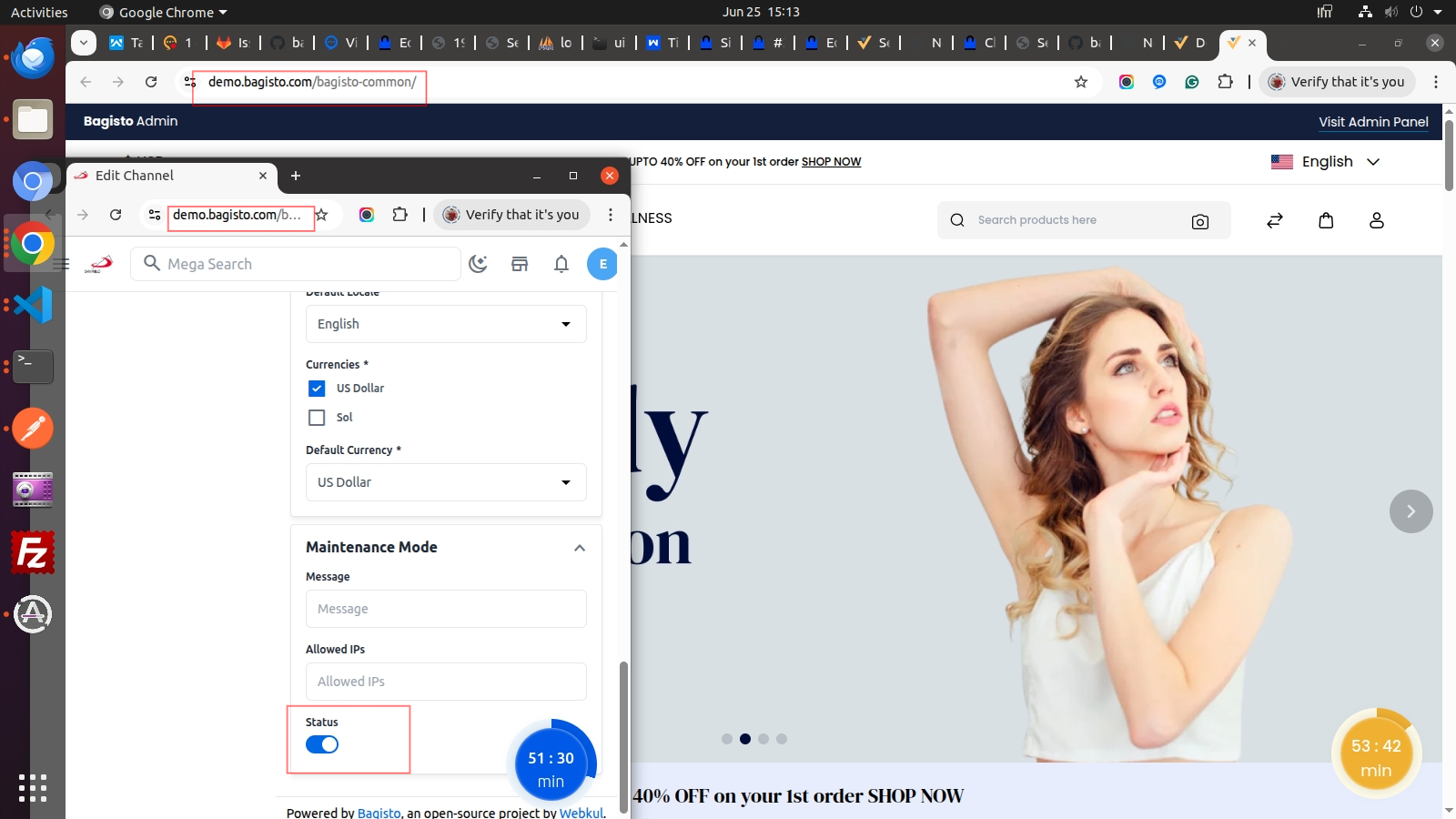Viewport: 1456px width, 819px height.
Task: Open the Default Currency dropdown
Action: (x=446, y=482)
